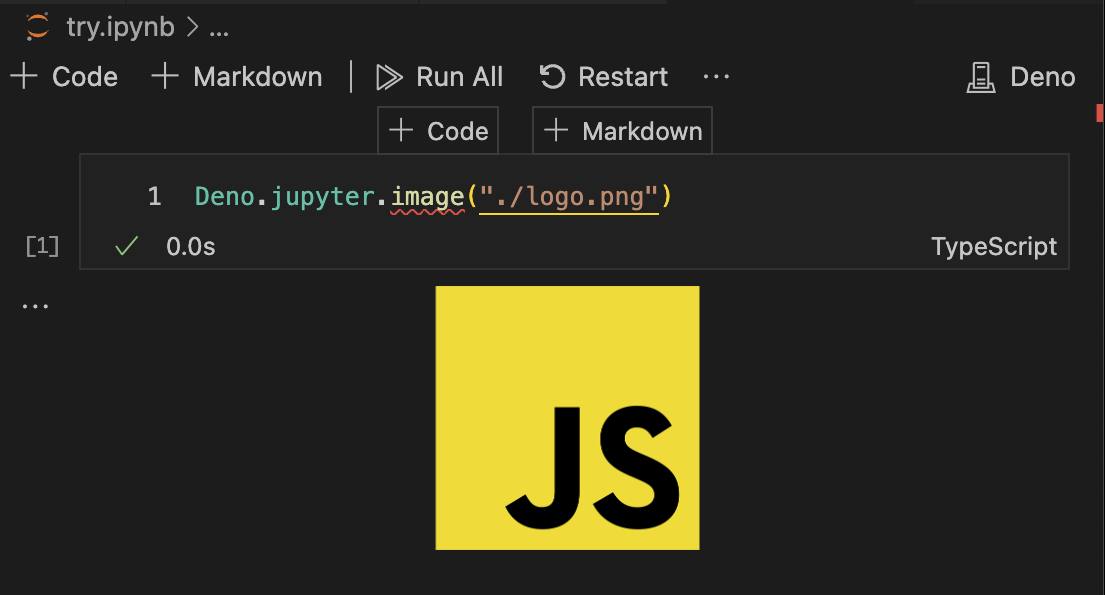Toggle selection of line number 1
Viewport: 1105px width, 595px height.
155,196
